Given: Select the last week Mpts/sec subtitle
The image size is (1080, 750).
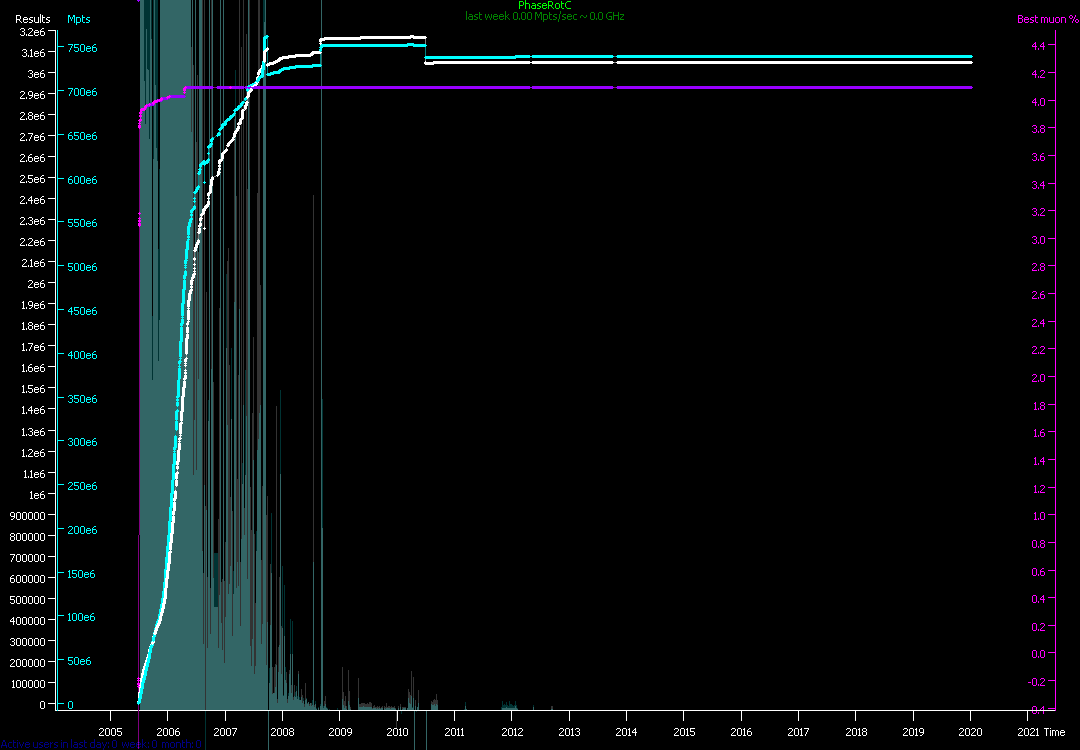Looking at the screenshot, I should coord(544,16).
